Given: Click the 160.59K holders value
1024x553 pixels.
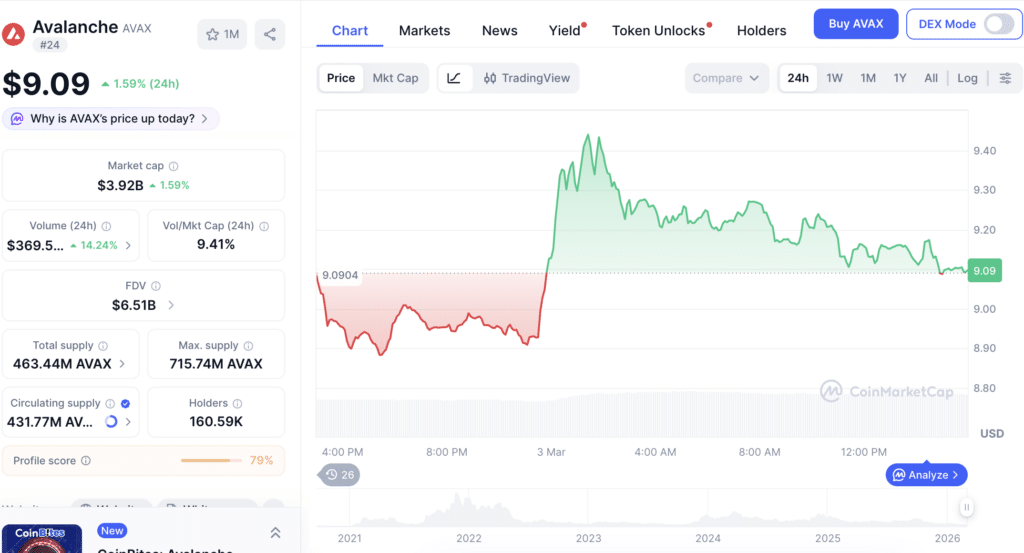Looking at the screenshot, I should (x=216, y=422).
